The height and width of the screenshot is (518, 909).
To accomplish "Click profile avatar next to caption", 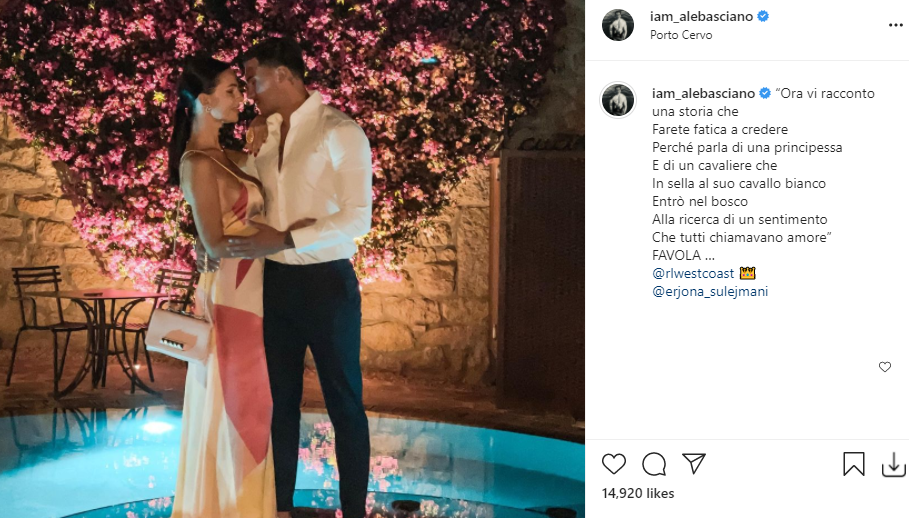I will (618, 100).
